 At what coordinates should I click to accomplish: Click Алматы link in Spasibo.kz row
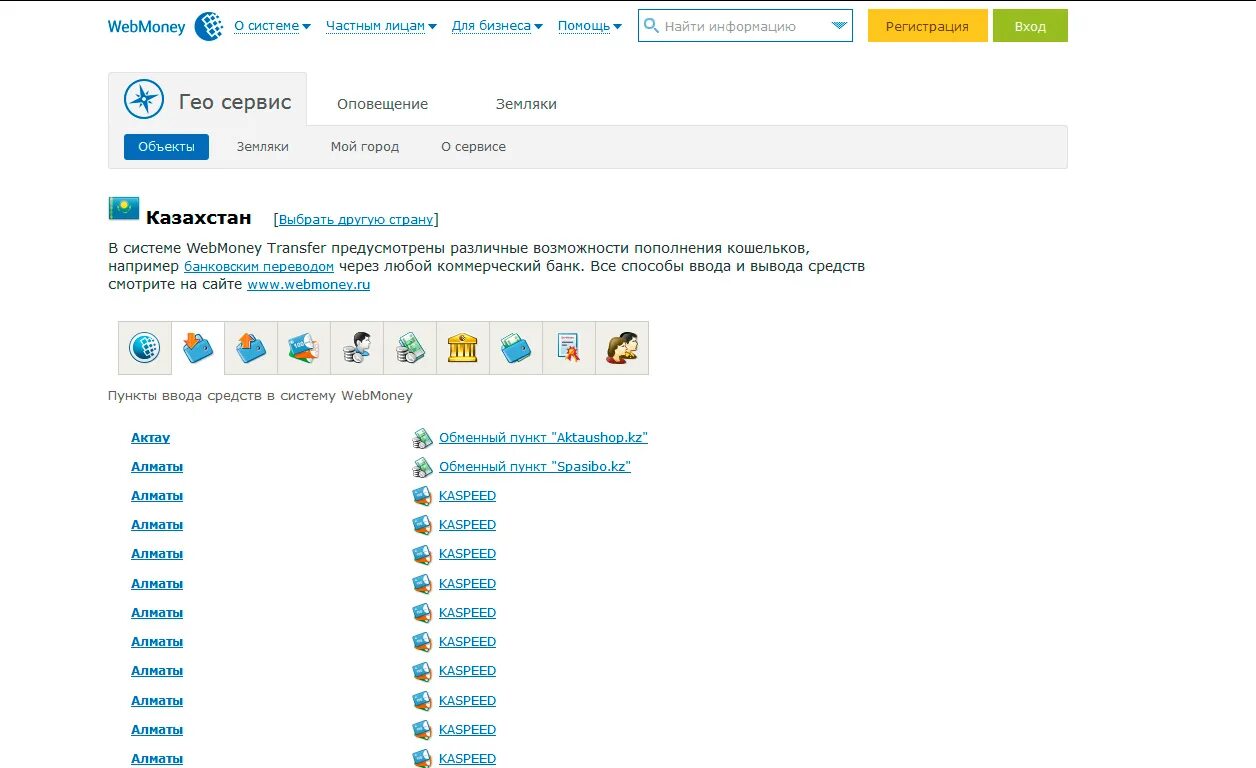click(157, 467)
